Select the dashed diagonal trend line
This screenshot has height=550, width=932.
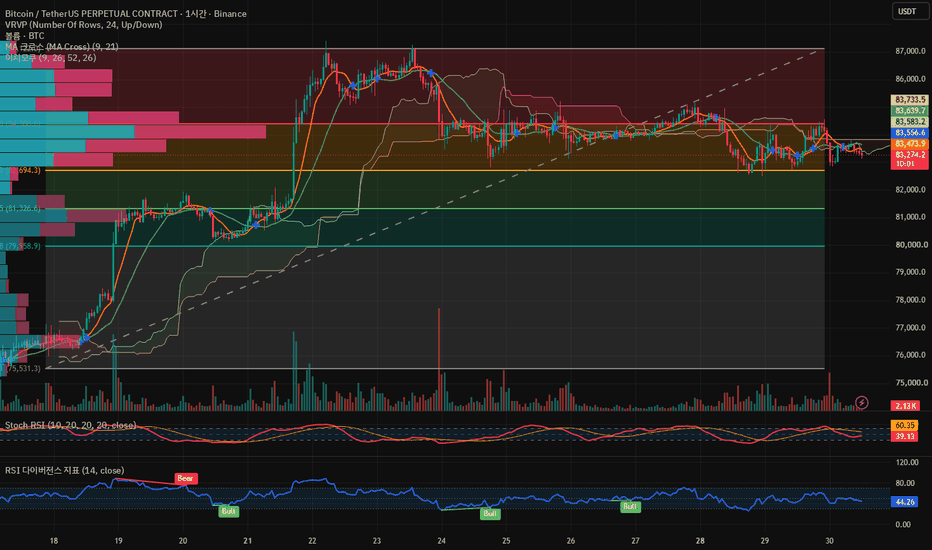[435, 209]
